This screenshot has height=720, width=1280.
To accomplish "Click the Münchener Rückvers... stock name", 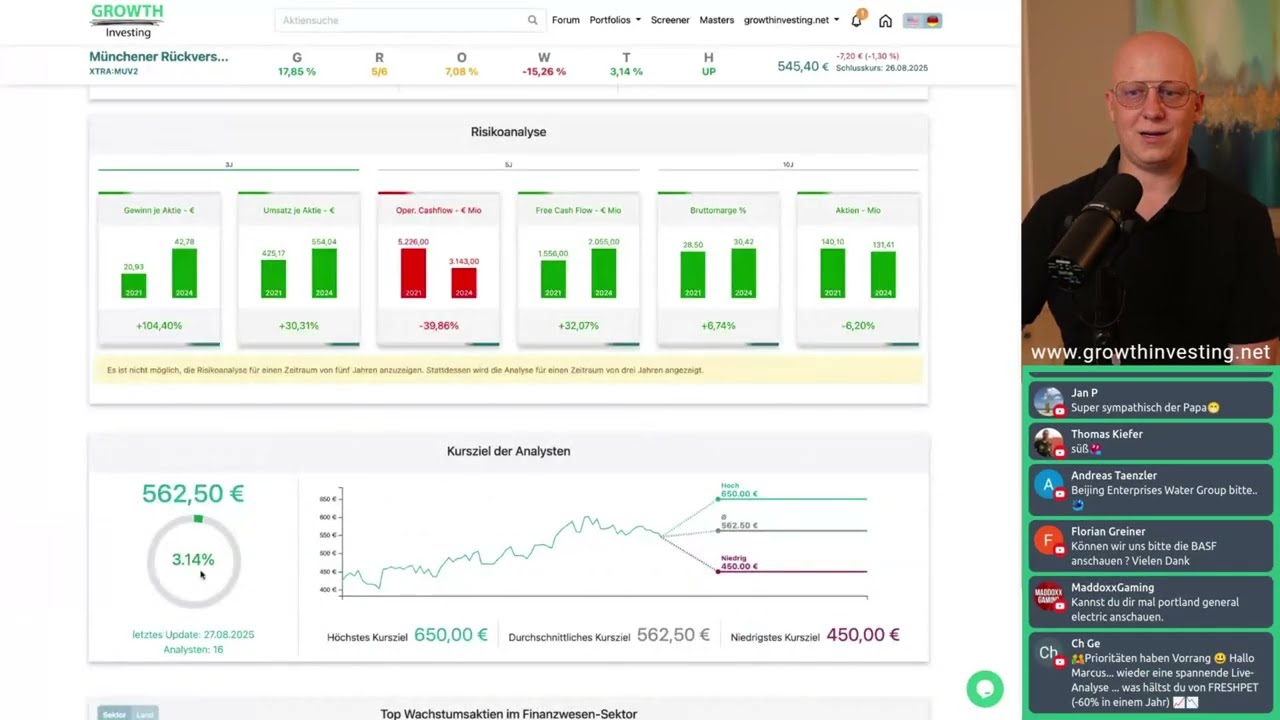I will pyautogui.click(x=158, y=57).
